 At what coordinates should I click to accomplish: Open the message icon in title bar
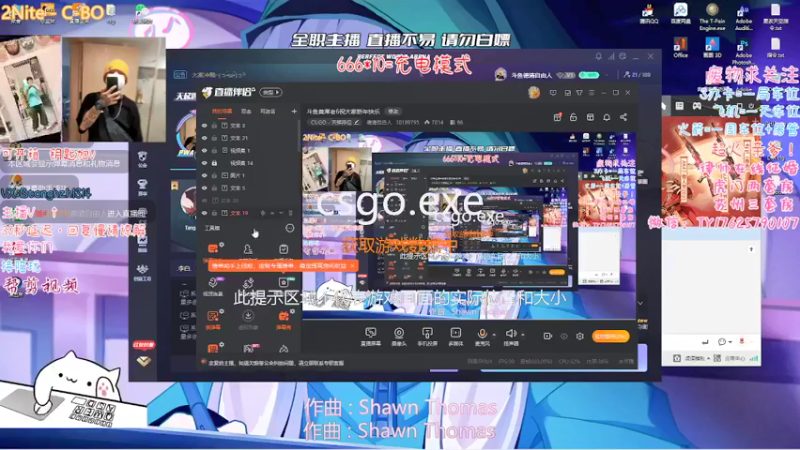pyautogui.click(x=553, y=93)
